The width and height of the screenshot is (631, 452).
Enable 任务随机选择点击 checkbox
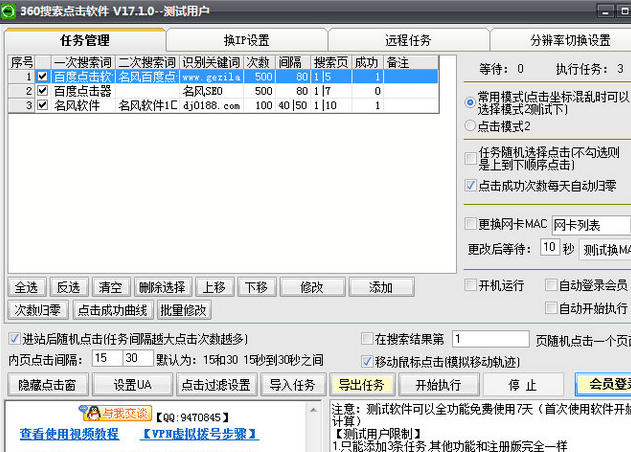[470, 158]
